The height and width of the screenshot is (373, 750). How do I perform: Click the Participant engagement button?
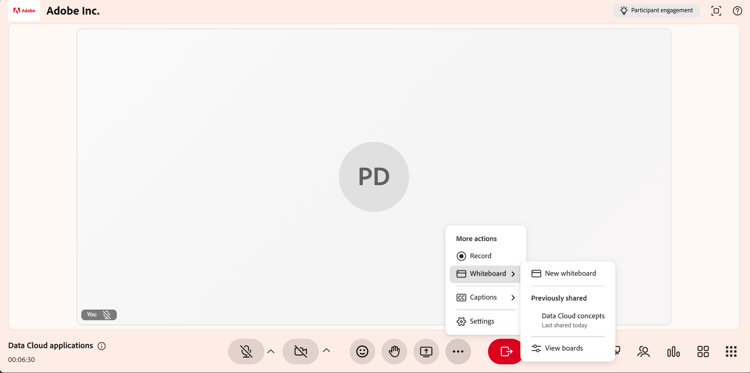(x=656, y=11)
